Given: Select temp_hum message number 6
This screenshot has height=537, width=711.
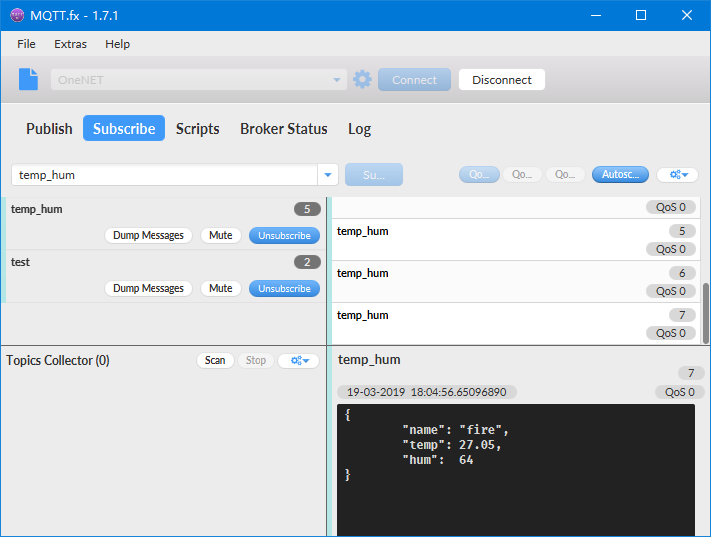Looking at the screenshot, I should click(516, 282).
